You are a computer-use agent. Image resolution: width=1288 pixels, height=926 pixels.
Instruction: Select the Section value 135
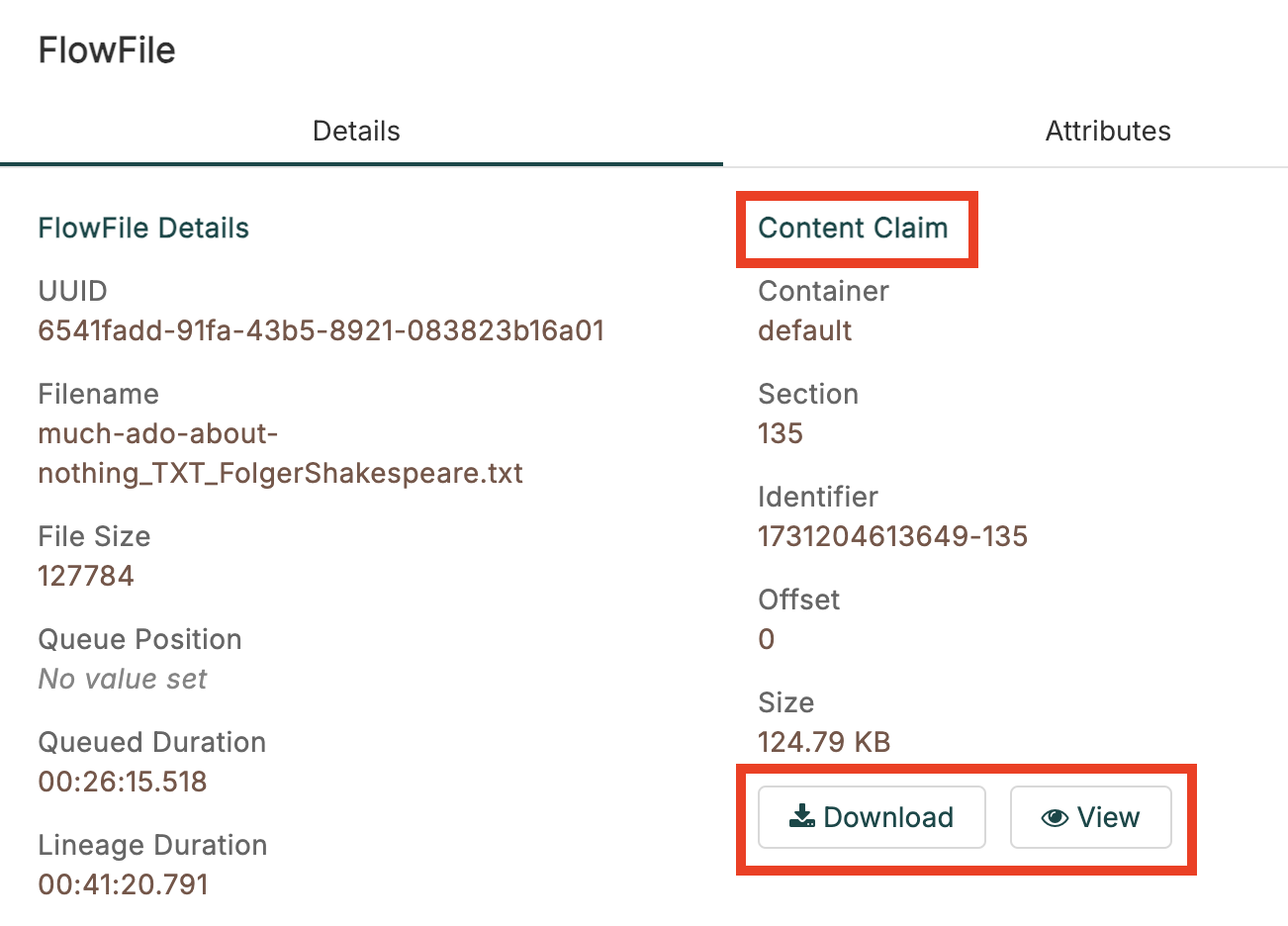click(x=781, y=433)
